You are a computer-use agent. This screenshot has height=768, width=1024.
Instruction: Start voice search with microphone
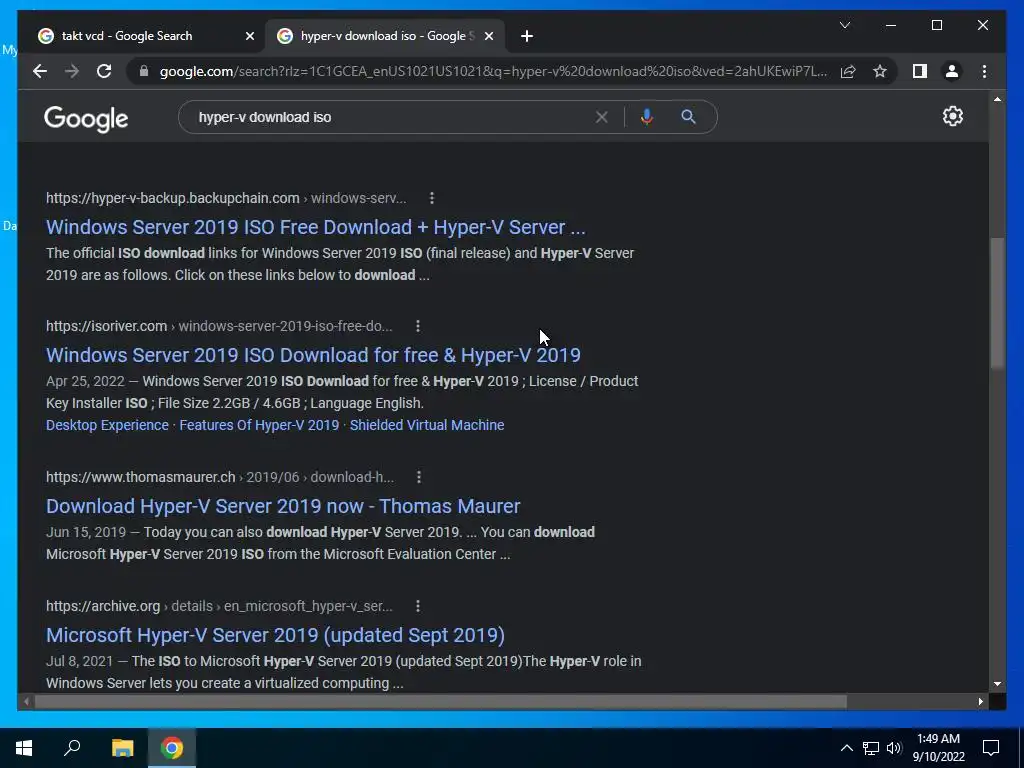coord(647,117)
